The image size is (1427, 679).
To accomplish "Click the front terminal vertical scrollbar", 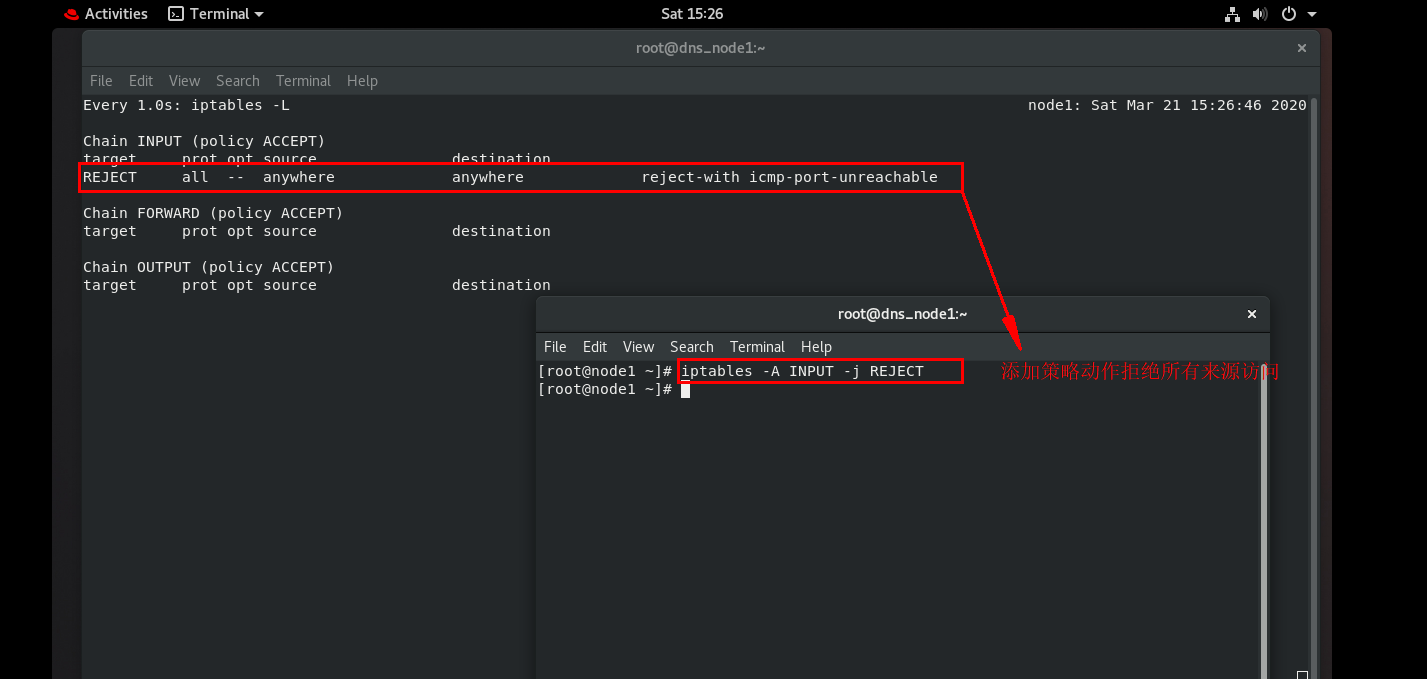I will click(1264, 520).
